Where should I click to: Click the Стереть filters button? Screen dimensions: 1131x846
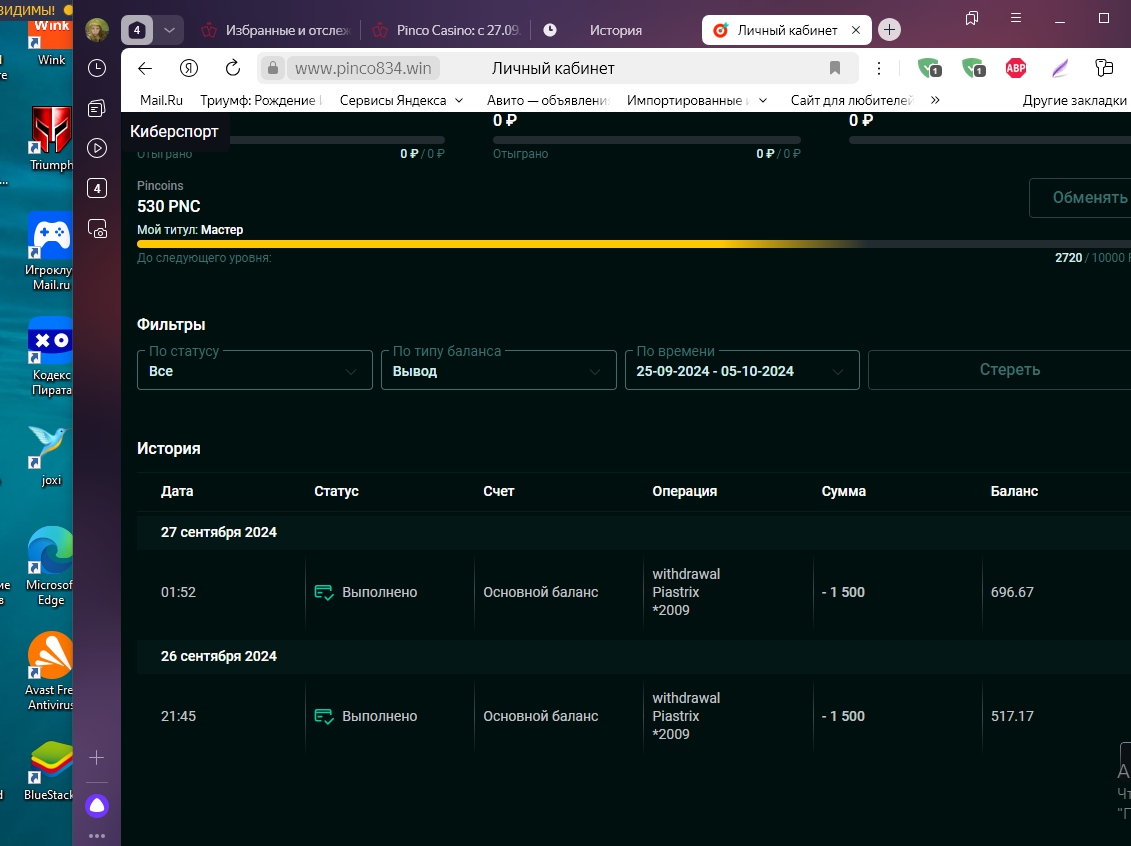point(1000,370)
